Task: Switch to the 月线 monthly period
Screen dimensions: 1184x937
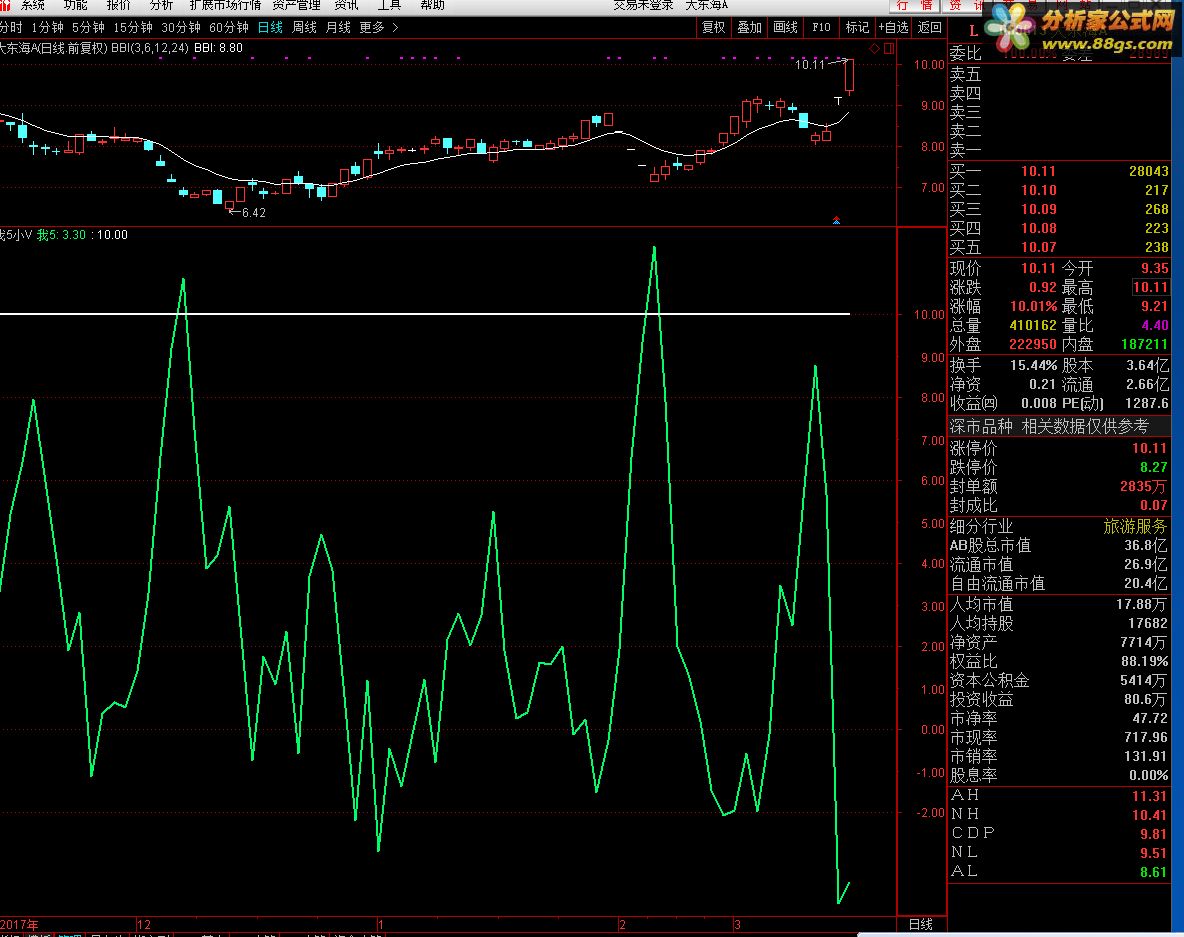Action: point(338,27)
